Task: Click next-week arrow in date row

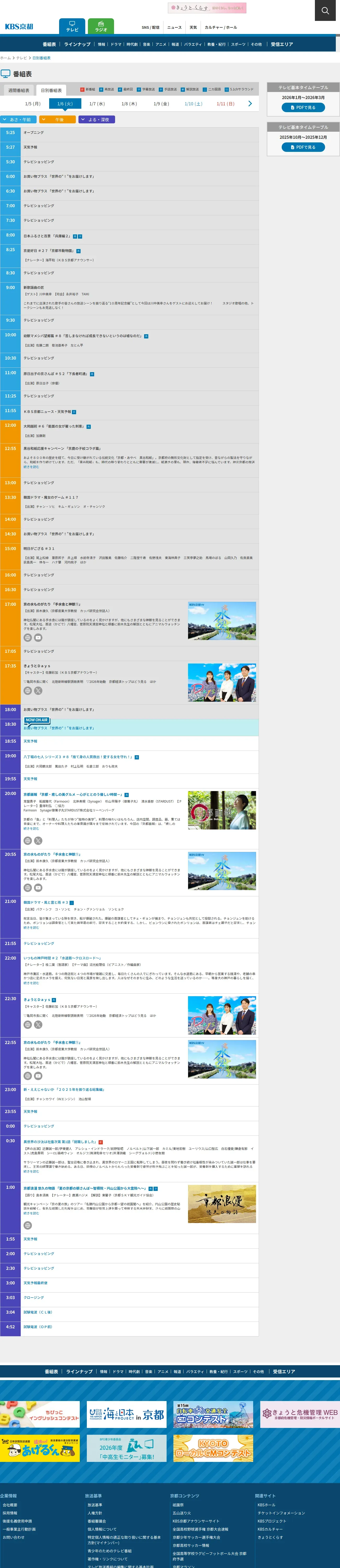Action: coord(250,103)
